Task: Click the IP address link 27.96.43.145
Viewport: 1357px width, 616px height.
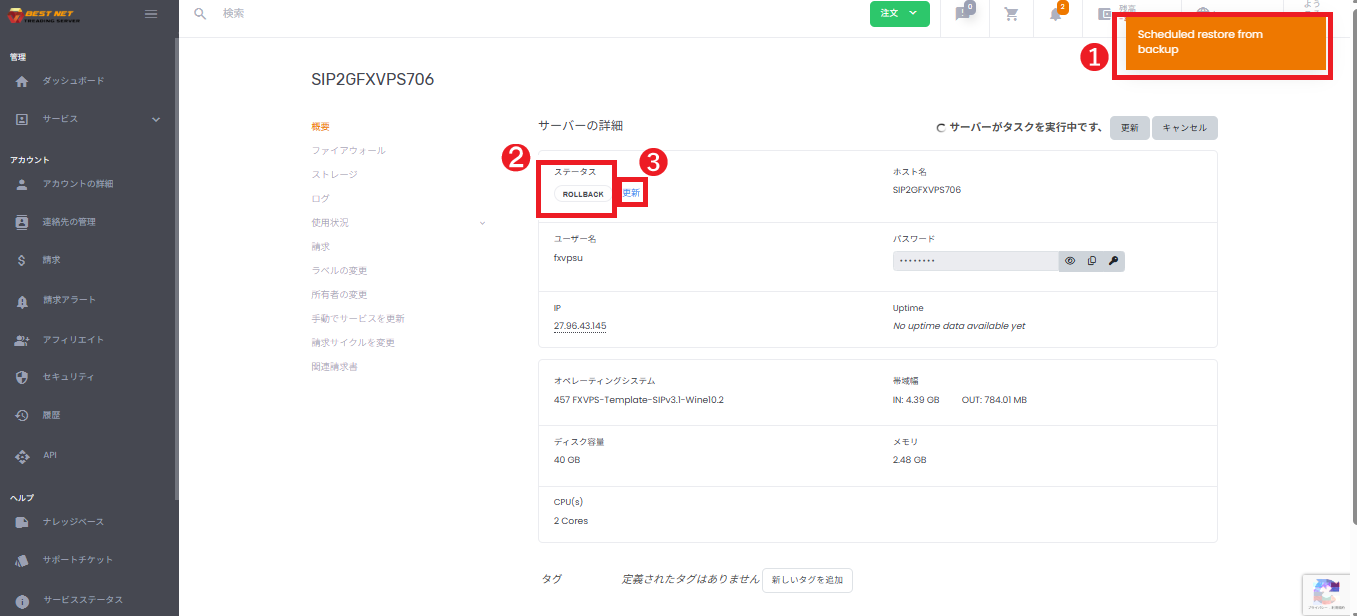Action: click(x=579, y=325)
